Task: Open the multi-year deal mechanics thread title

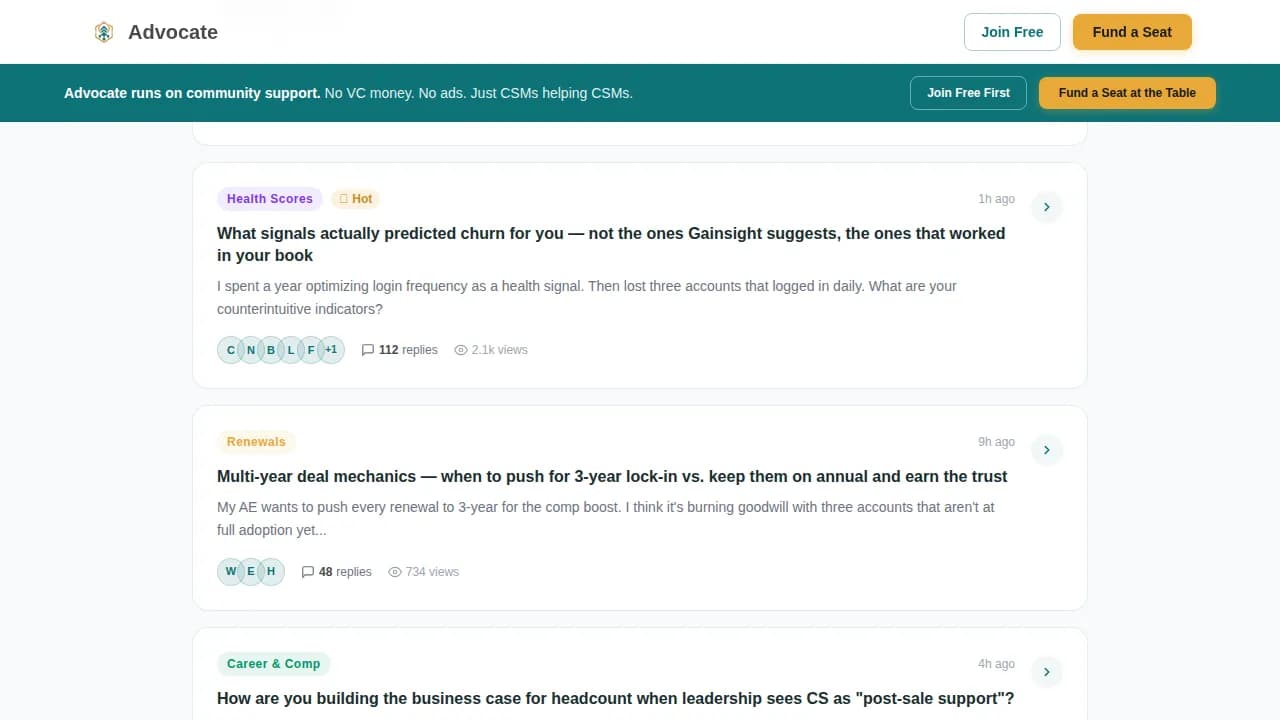Action: tap(611, 476)
